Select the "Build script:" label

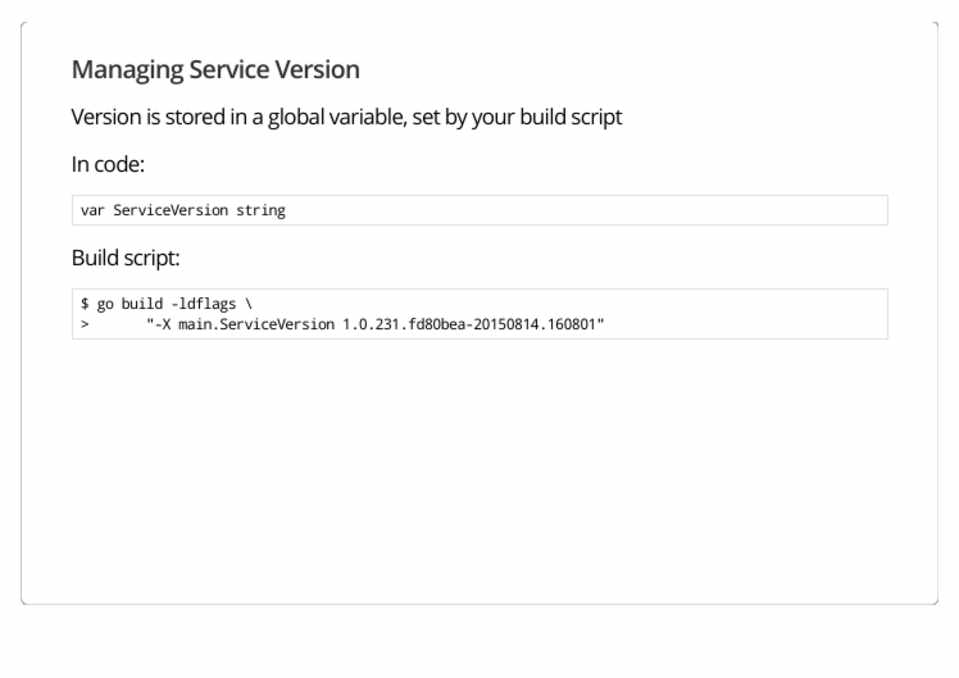click(125, 258)
